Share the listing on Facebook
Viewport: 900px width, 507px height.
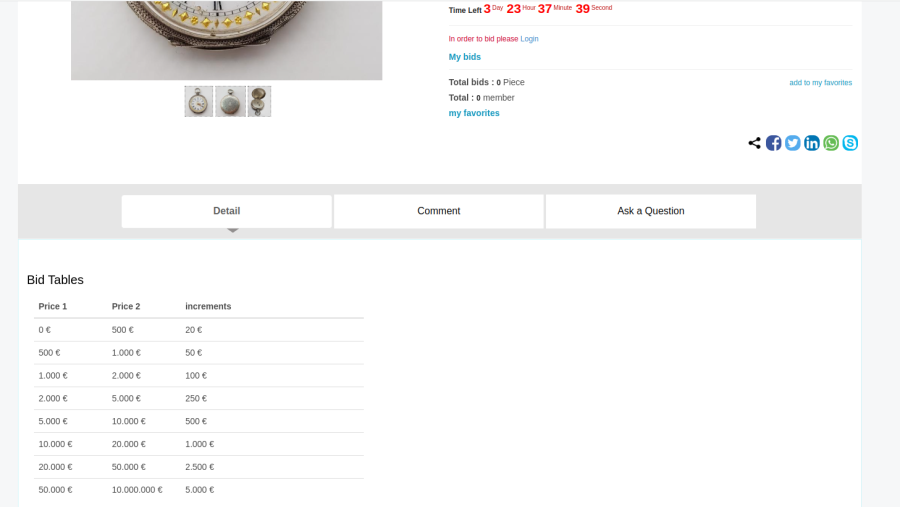(x=773, y=143)
